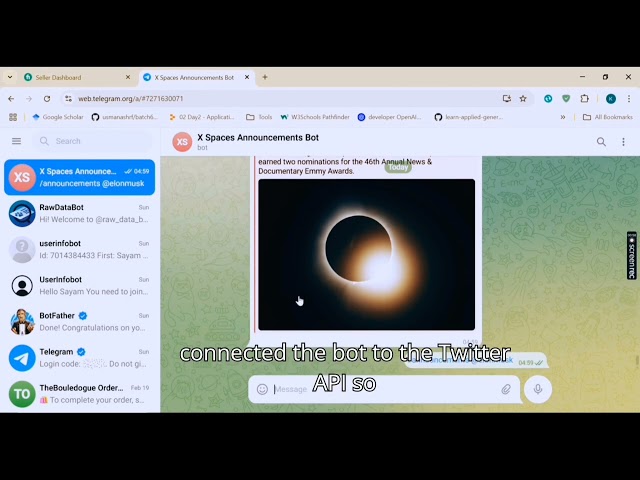Image resolution: width=640 pixels, height=480 pixels.
Task: Record a voice message with microphone button
Action: pyautogui.click(x=538, y=389)
